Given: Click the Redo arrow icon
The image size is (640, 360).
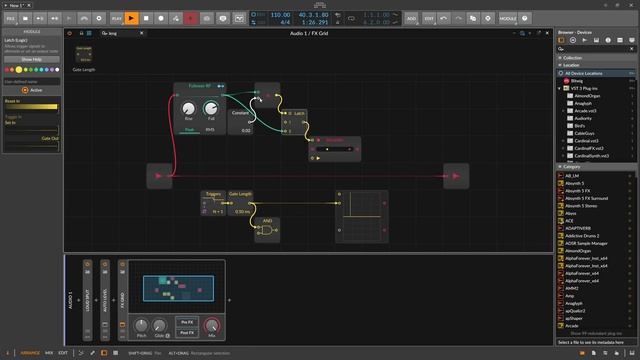Looking at the screenshot, I should 458,18.
